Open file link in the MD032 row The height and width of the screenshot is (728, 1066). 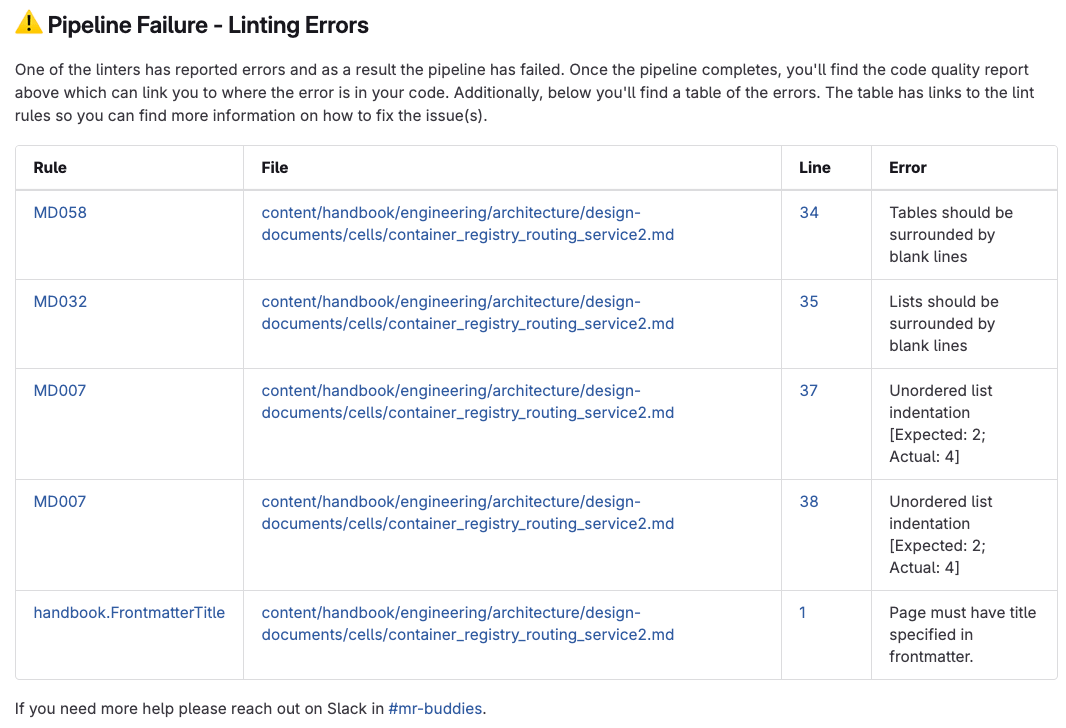(x=468, y=313)
